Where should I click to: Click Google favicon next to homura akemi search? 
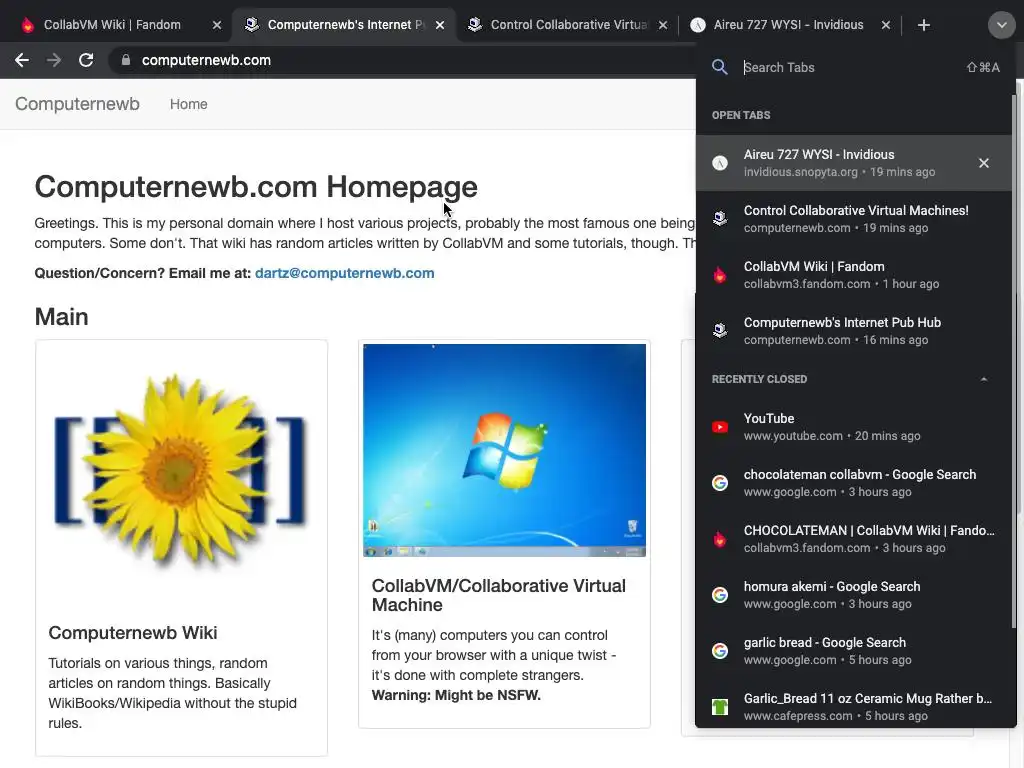[x=720, y=595]
